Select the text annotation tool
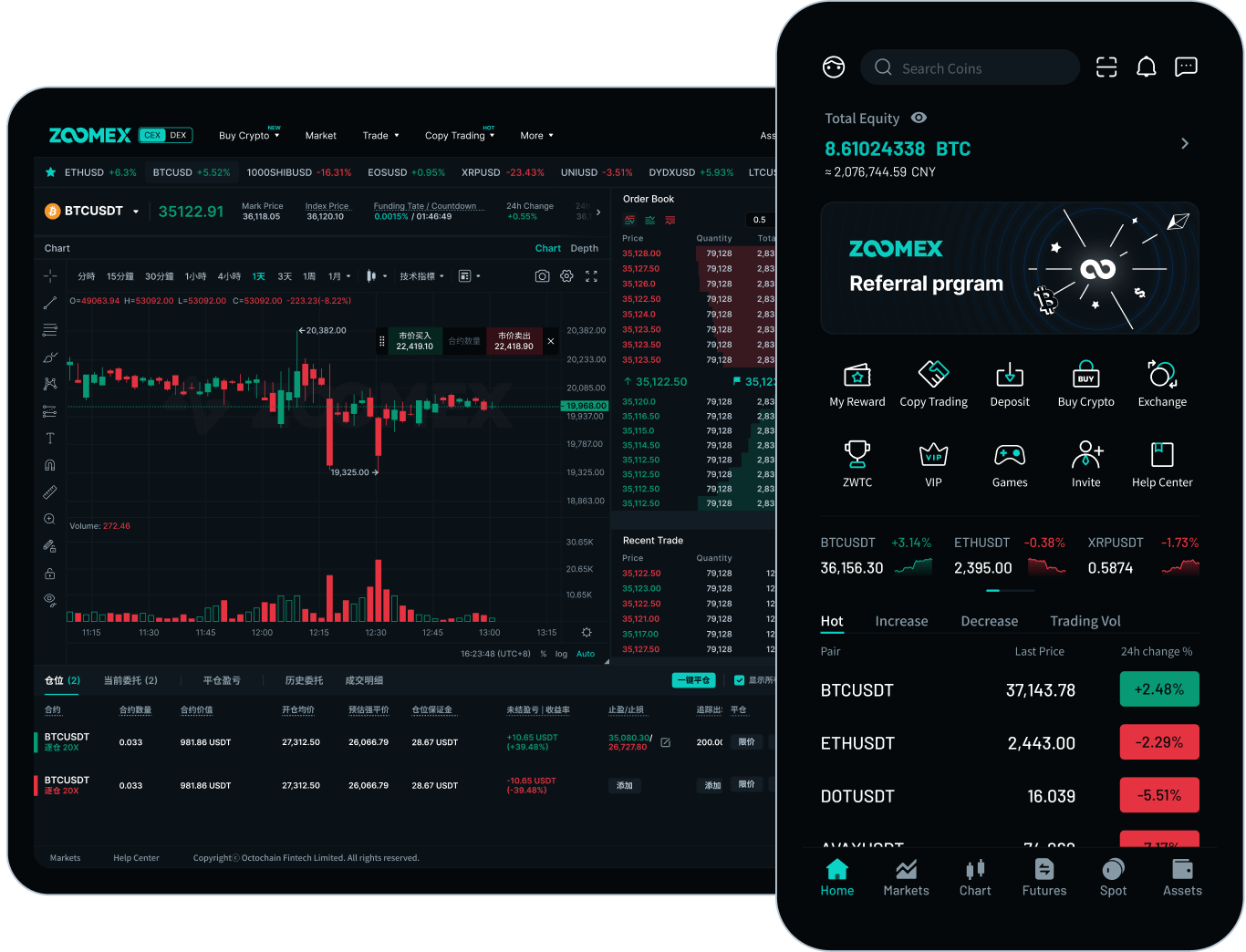Screen dimensions: 1246x952 tap(50, 438)
